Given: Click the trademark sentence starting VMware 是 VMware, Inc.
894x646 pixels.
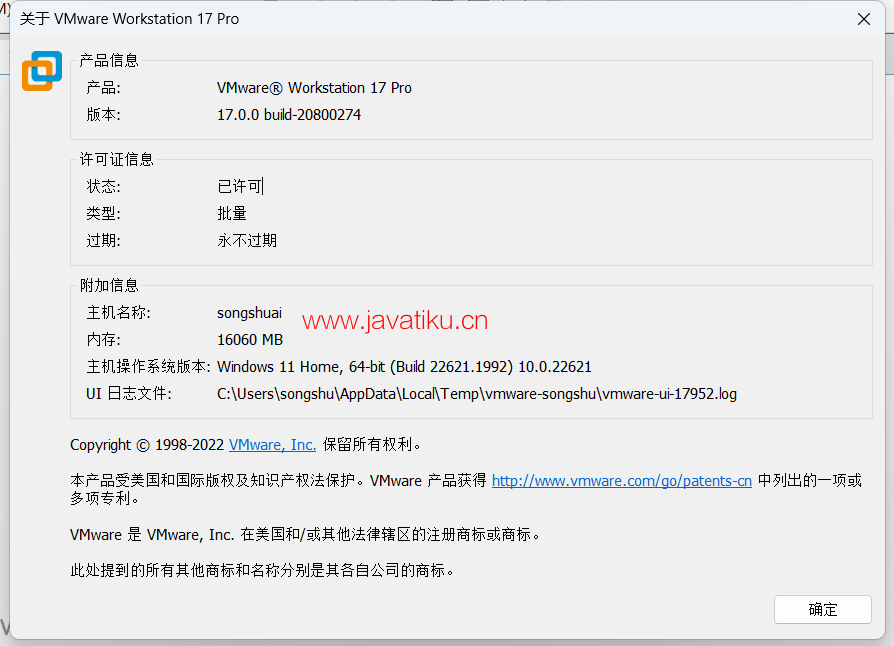Looking at the screenshot, I should [305, 535].
